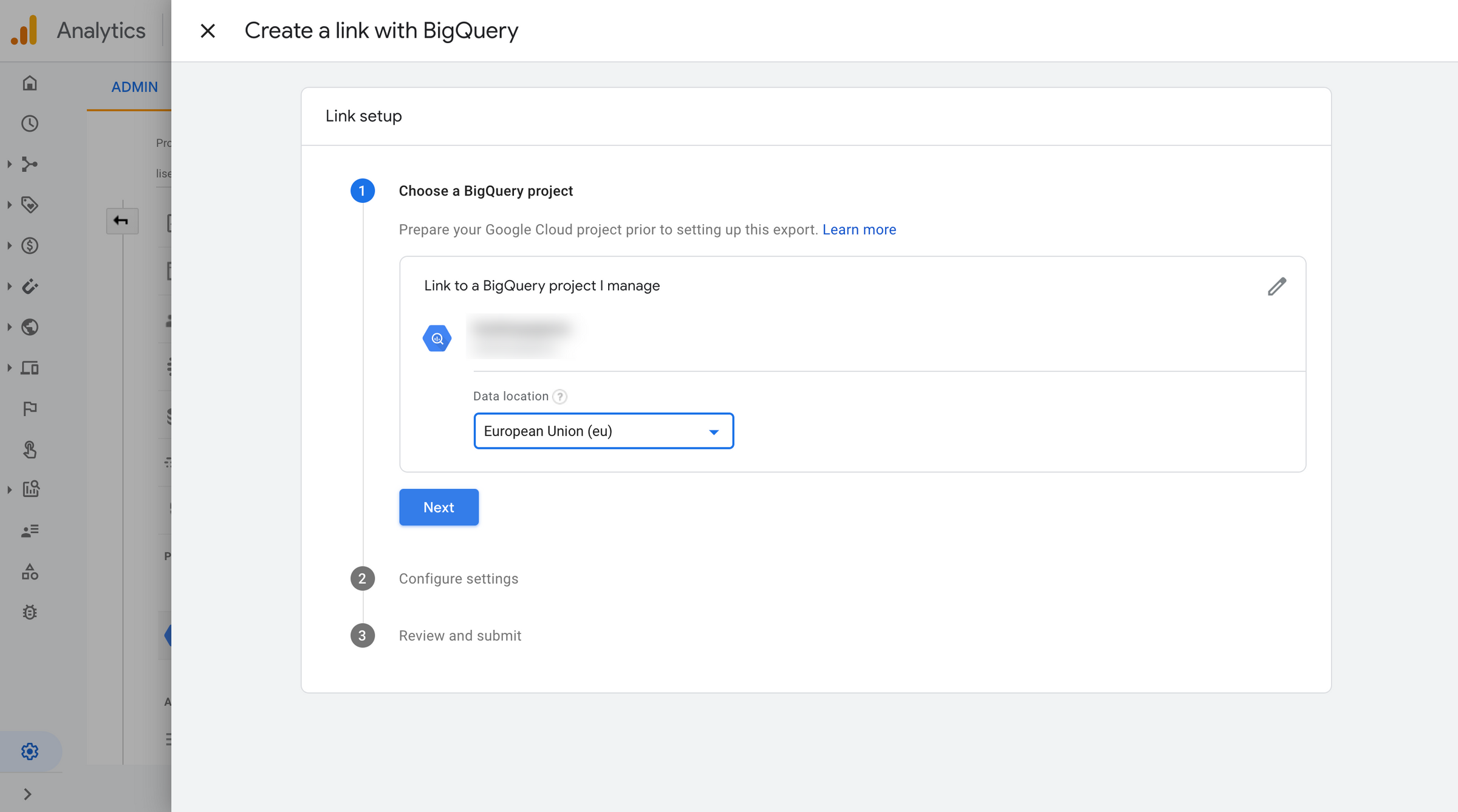Click the globe icon in the sidebar
This screenshot has height=812, width=1458.
pyautogui.click(x=30, y=327)
